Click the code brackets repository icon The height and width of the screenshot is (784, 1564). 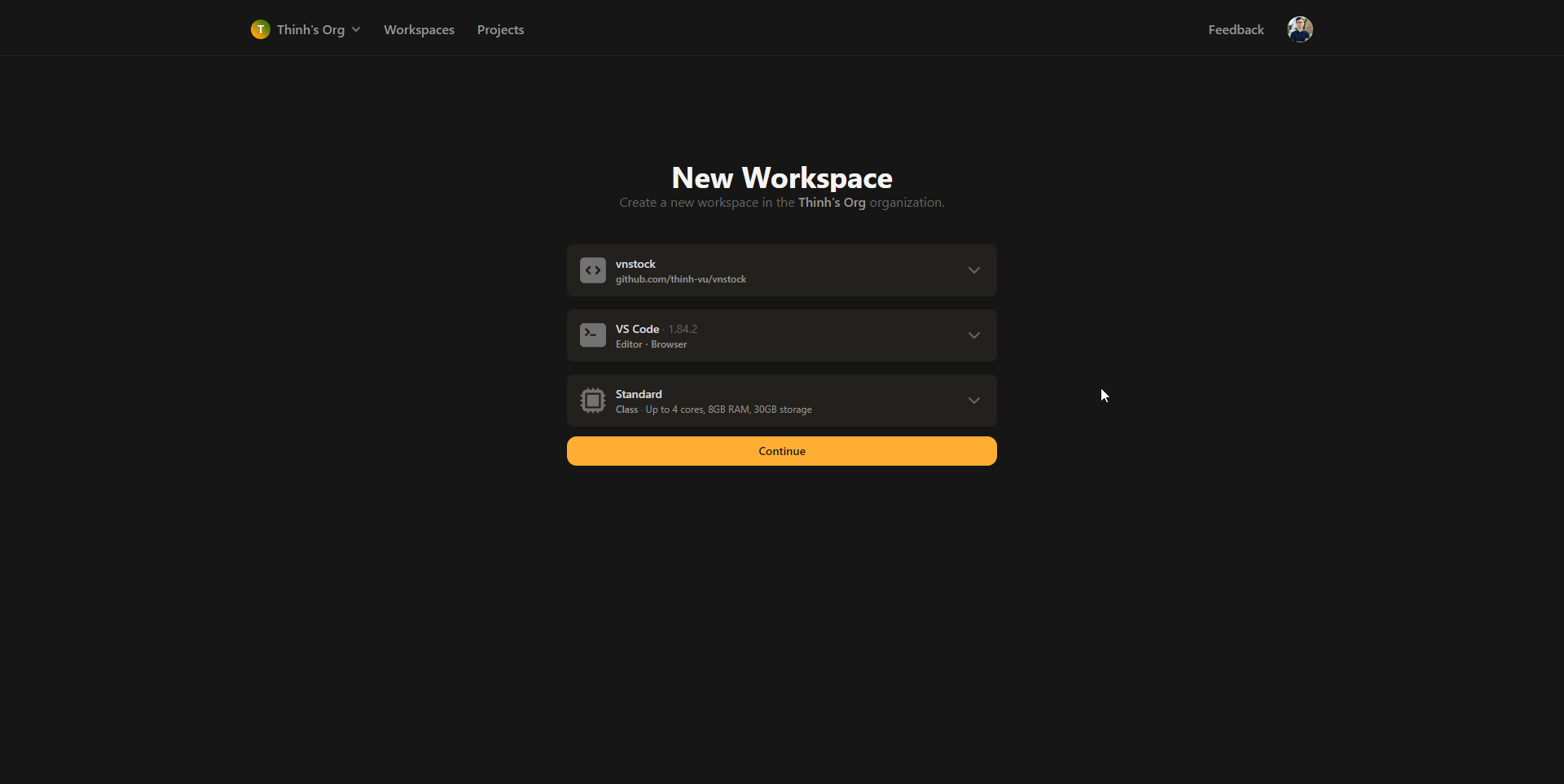pos(592,270)
